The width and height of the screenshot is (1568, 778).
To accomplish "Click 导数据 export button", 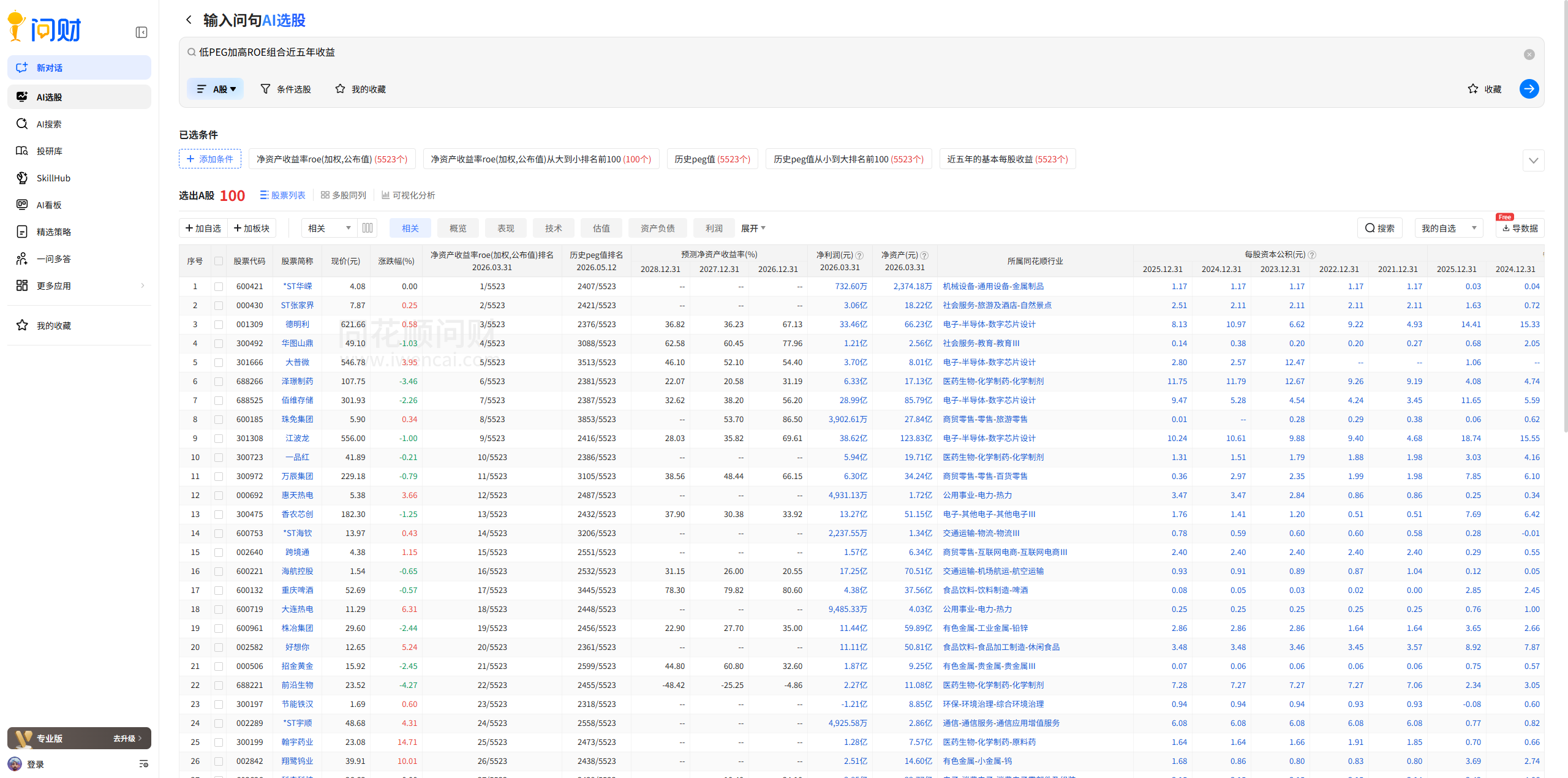I will [1520, 228].
